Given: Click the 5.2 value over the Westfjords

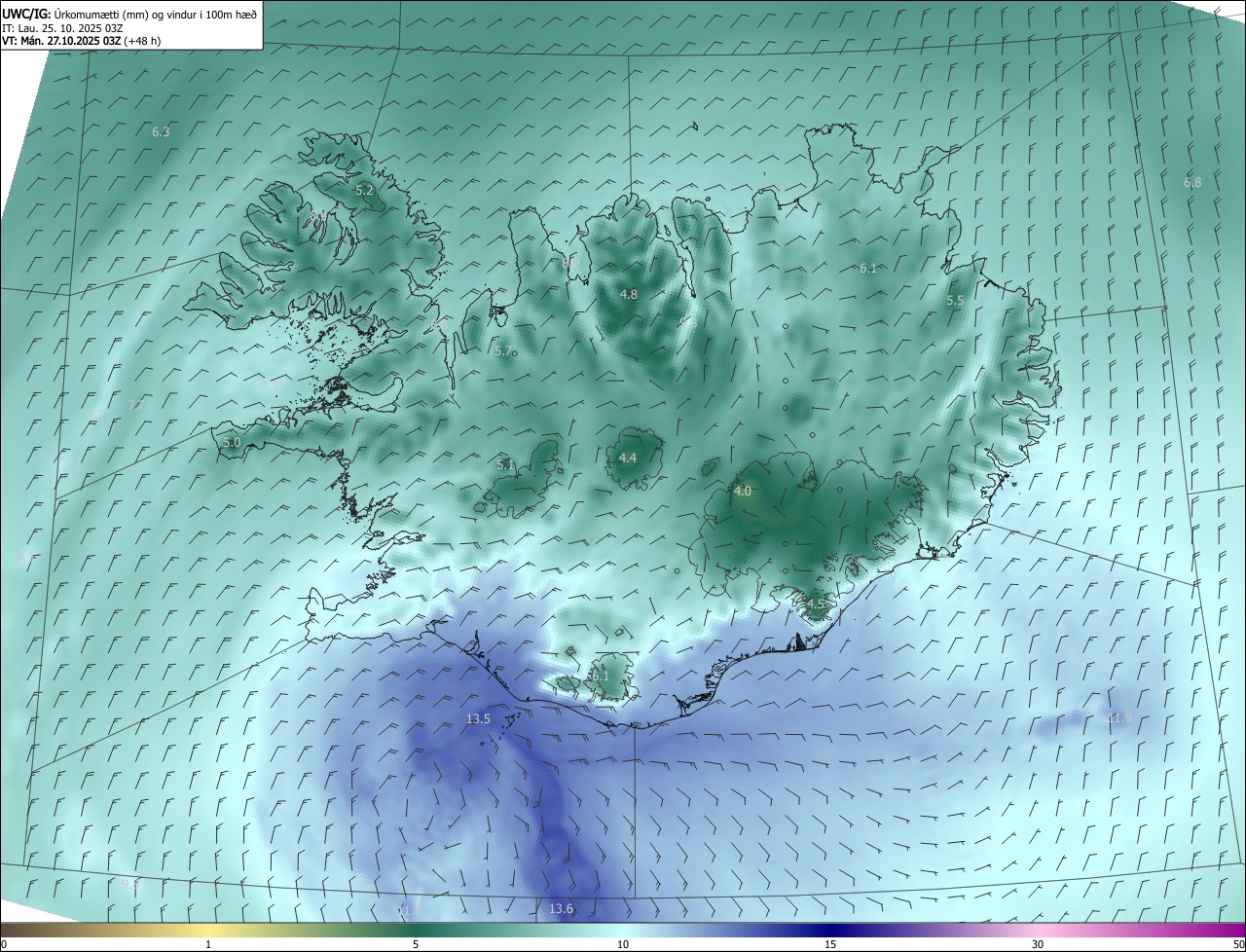Looking at the screenshot, I should click(364, 191).
